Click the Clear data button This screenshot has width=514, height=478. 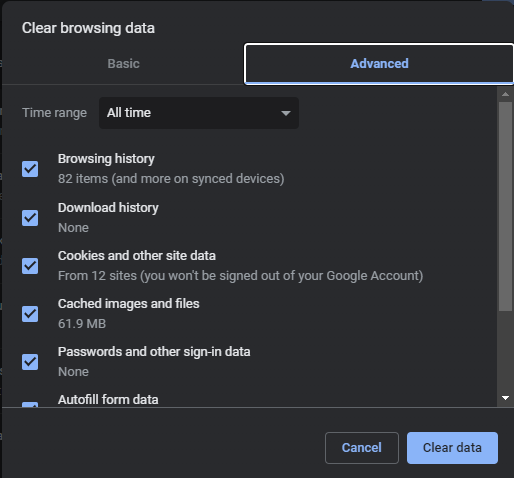(x=452, y=448)
